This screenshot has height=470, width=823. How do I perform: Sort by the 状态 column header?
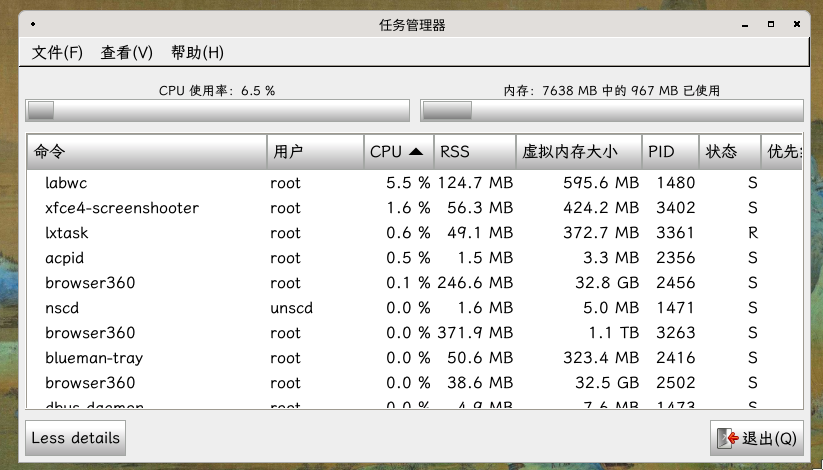click(x=730, y=152)
